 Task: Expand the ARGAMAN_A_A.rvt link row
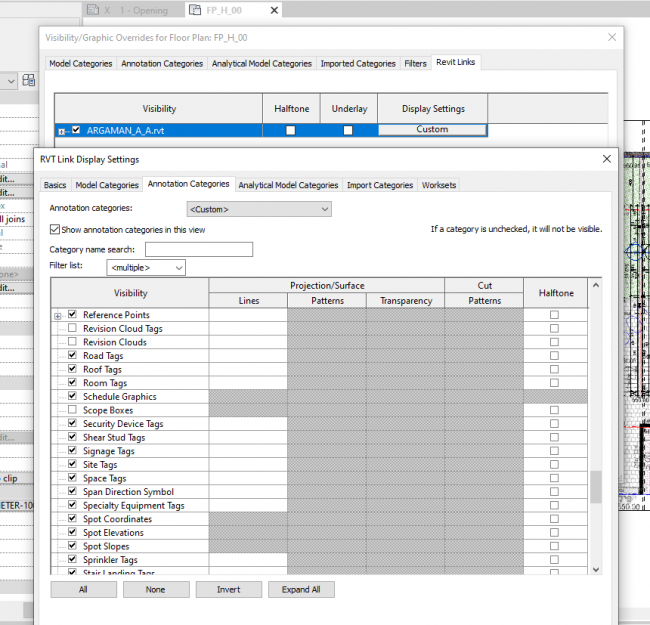(x=62, y=130)
